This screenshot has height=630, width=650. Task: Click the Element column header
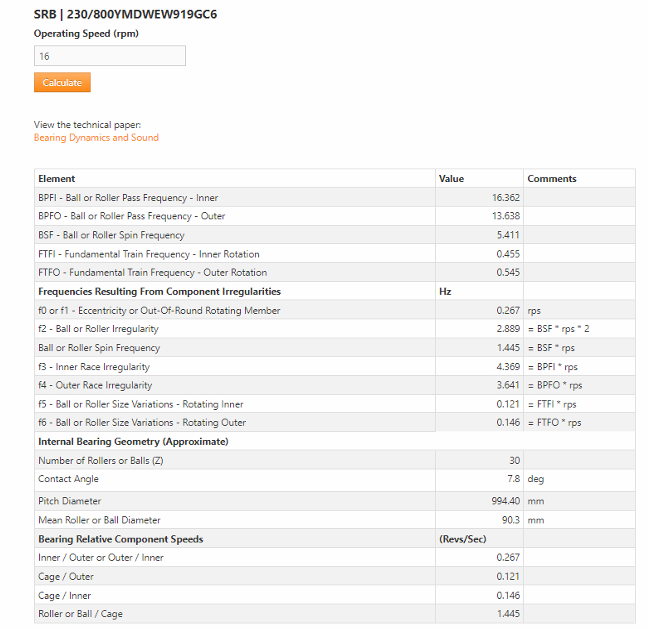[x=56, y=179]
